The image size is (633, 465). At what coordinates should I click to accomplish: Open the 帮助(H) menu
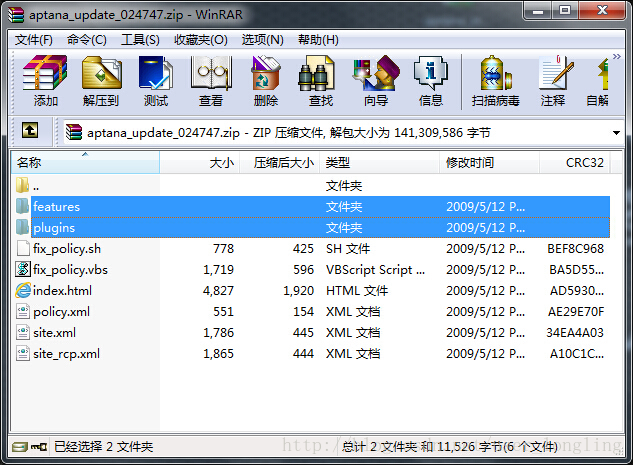pos(318,40)
